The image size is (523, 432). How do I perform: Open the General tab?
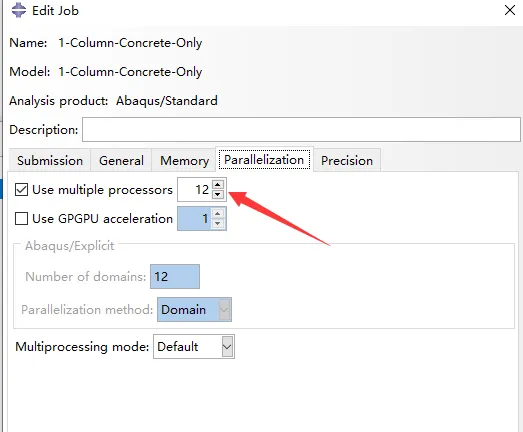click(x=121, y=161)
